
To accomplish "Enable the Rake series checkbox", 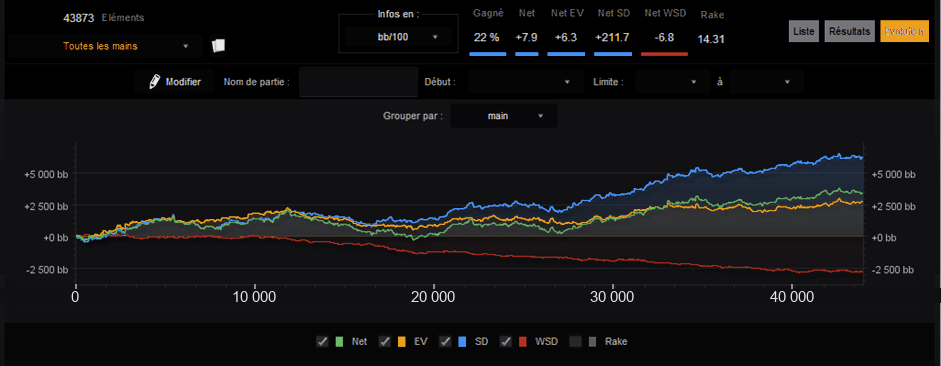I will pos(576,341).
